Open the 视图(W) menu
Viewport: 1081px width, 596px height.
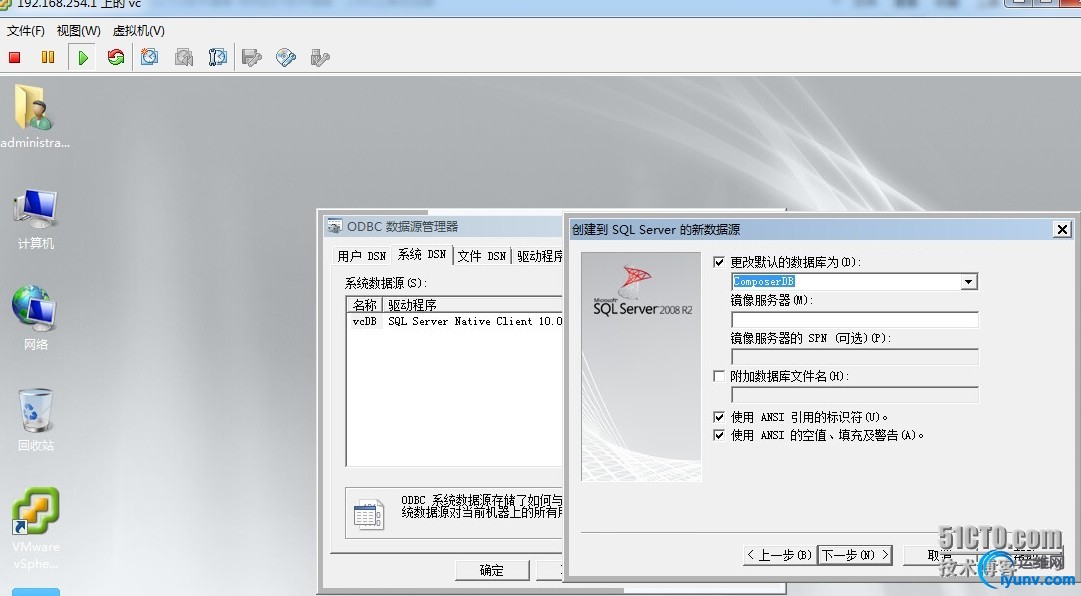click(x=76, y=30)
